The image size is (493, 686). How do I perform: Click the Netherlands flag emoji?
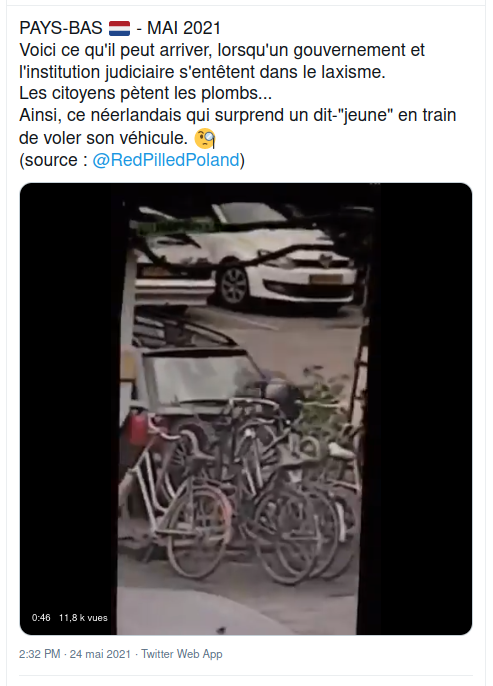[x=119, y=28]
